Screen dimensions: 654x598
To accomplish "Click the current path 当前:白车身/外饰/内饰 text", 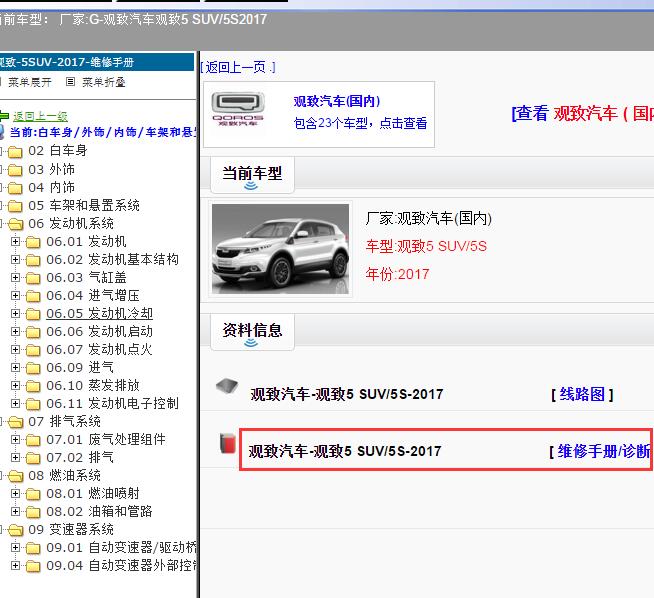I will 103,132.
